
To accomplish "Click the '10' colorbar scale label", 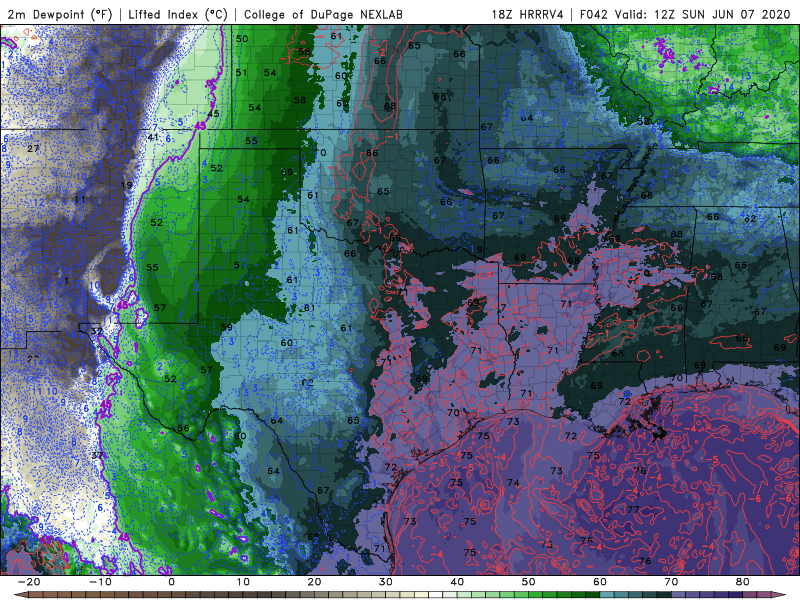I will pyautogui.click(x=243, y=582).
